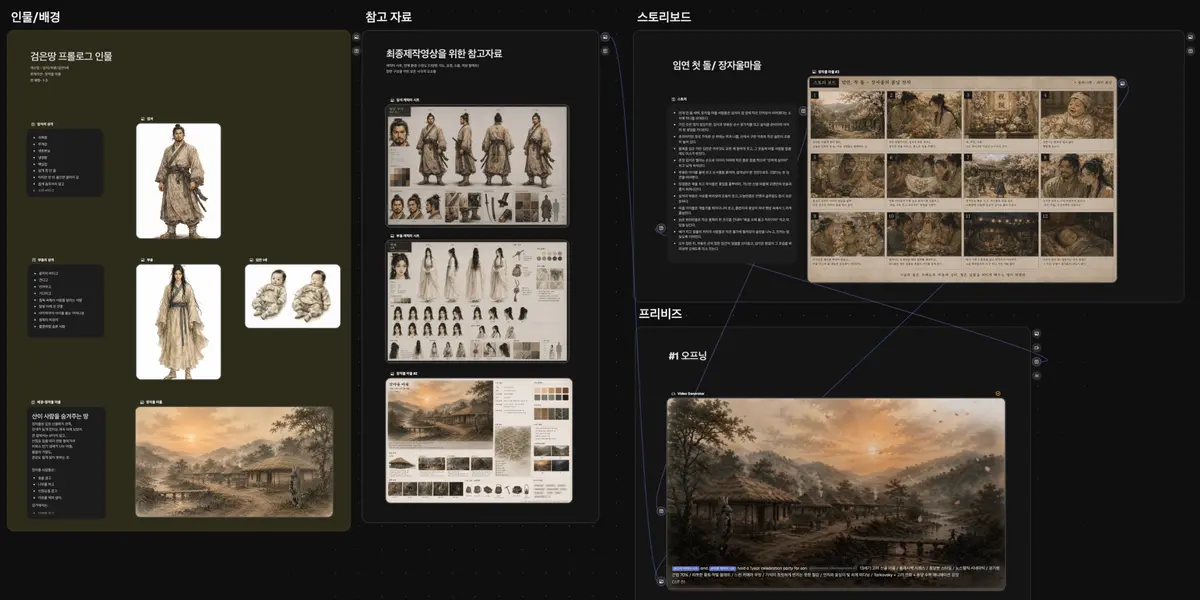Select the male warrior character image node
1200x600 pixels.
click(178, 181)
